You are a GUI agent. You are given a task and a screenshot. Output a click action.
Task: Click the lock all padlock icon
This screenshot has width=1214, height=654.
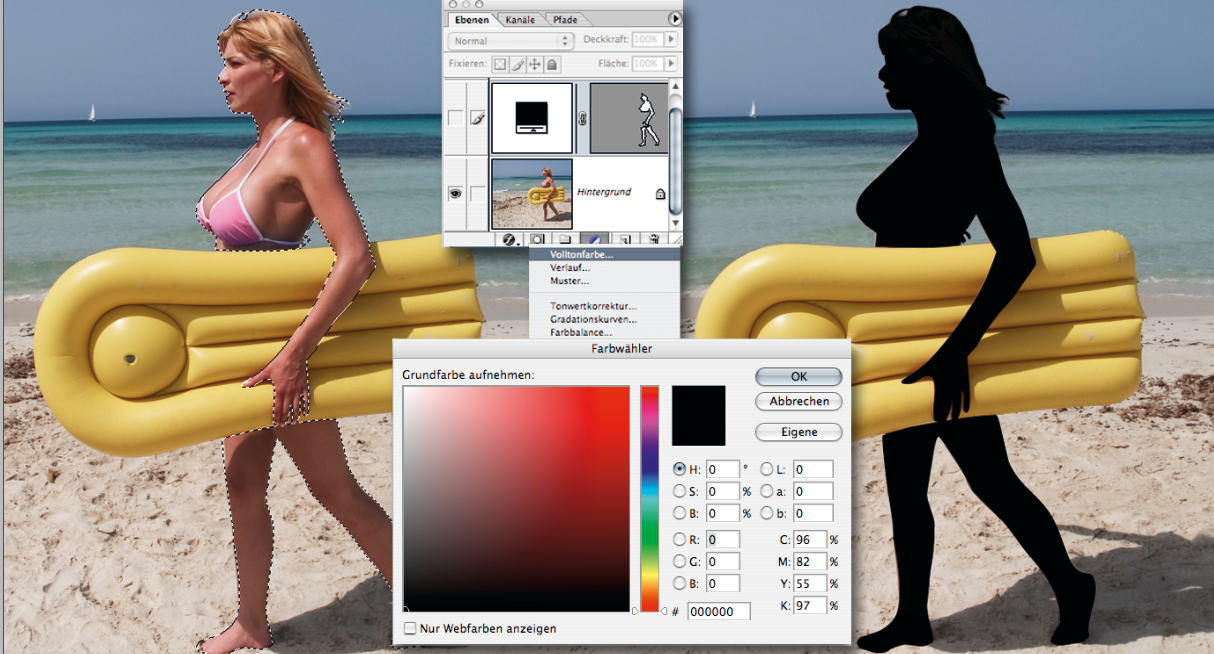552,64
